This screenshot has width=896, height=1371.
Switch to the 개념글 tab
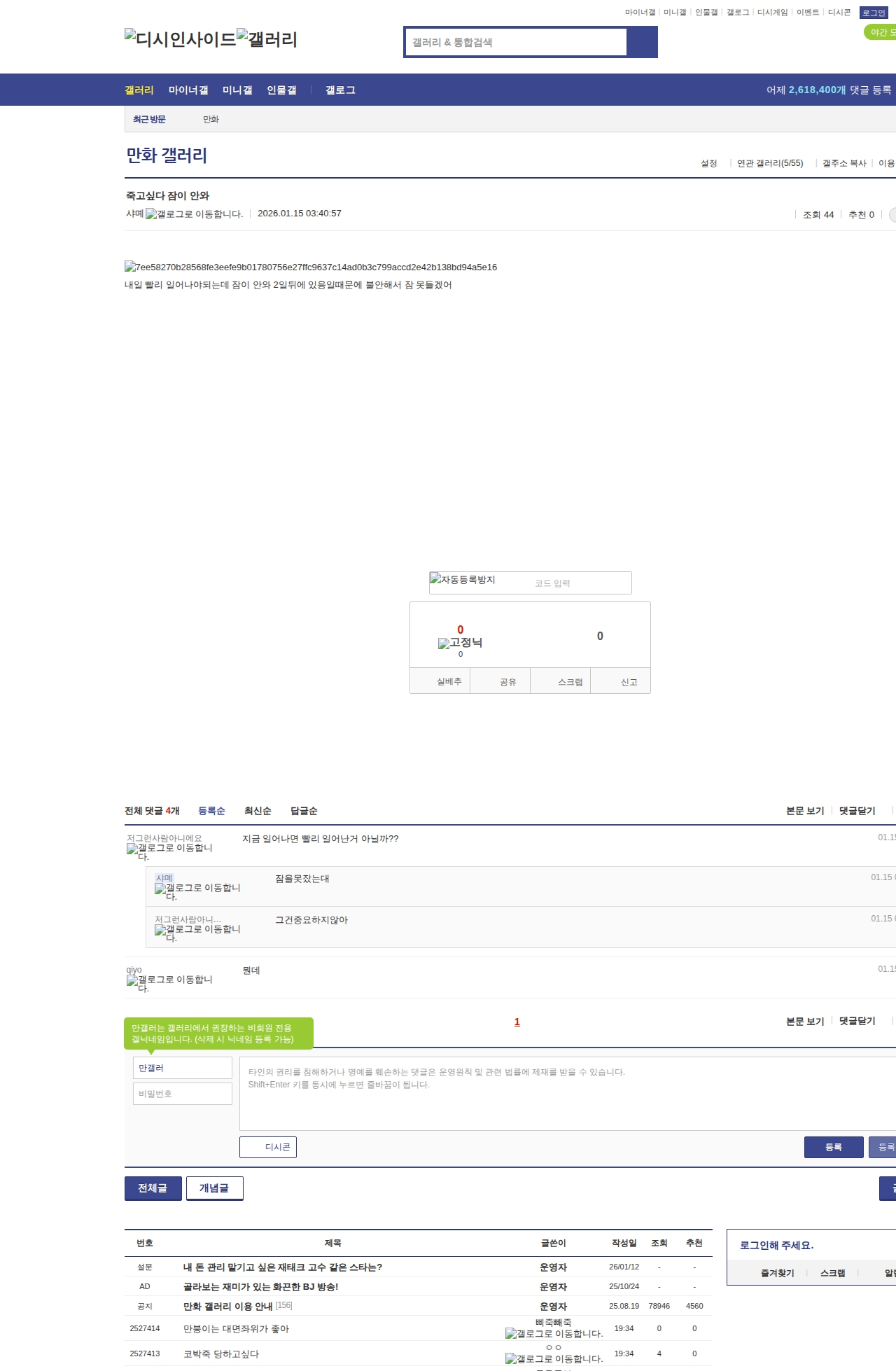point(214,1188)
